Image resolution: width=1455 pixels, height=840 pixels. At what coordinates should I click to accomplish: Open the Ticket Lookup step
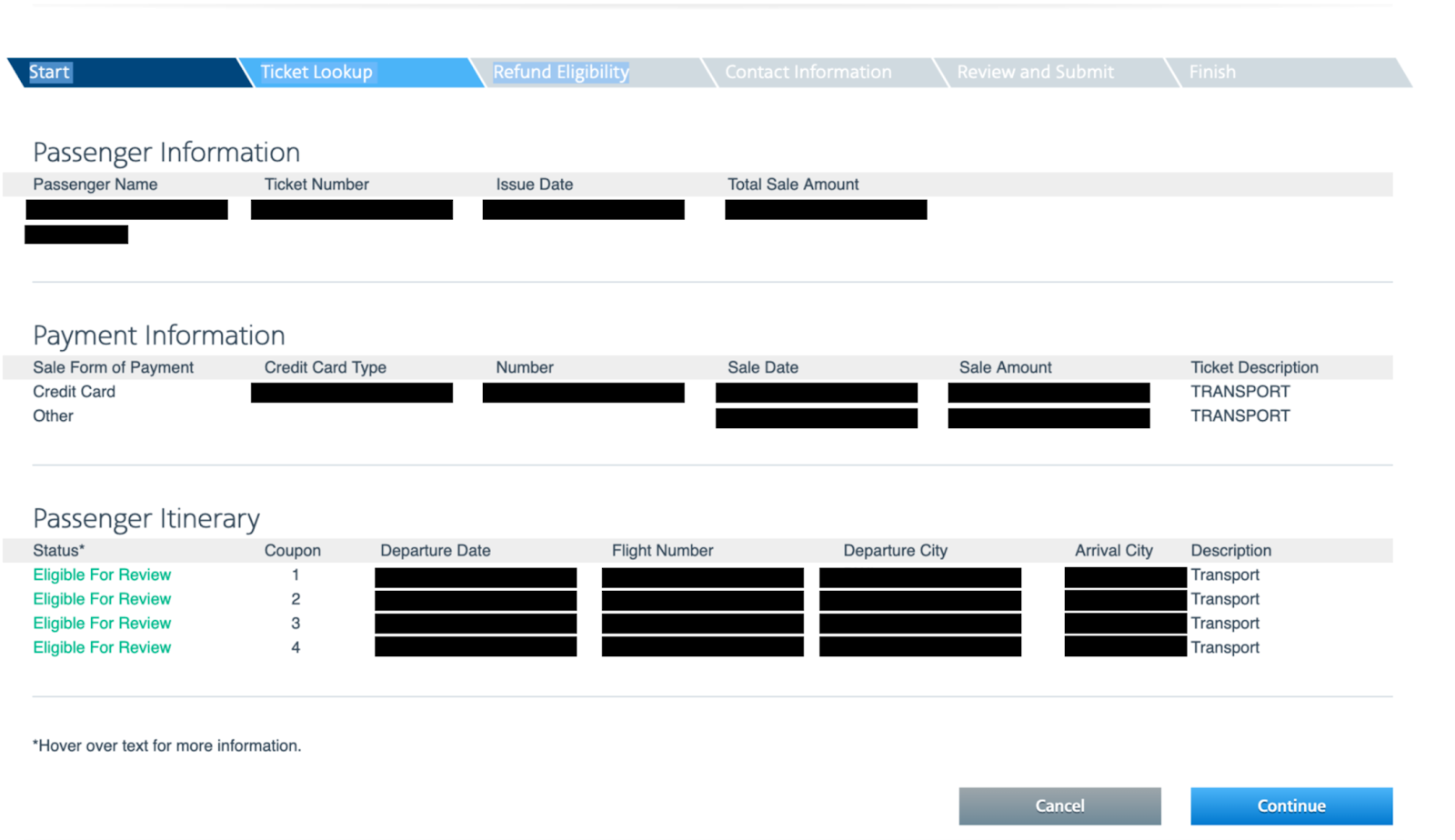(x=316, y=73)
